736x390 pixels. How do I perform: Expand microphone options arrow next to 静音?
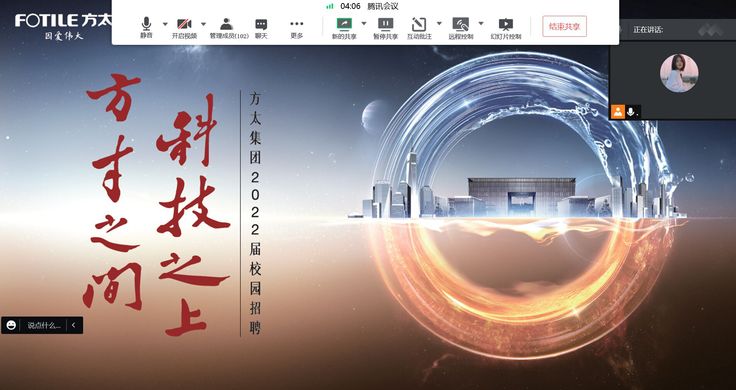tap(165, 23)
